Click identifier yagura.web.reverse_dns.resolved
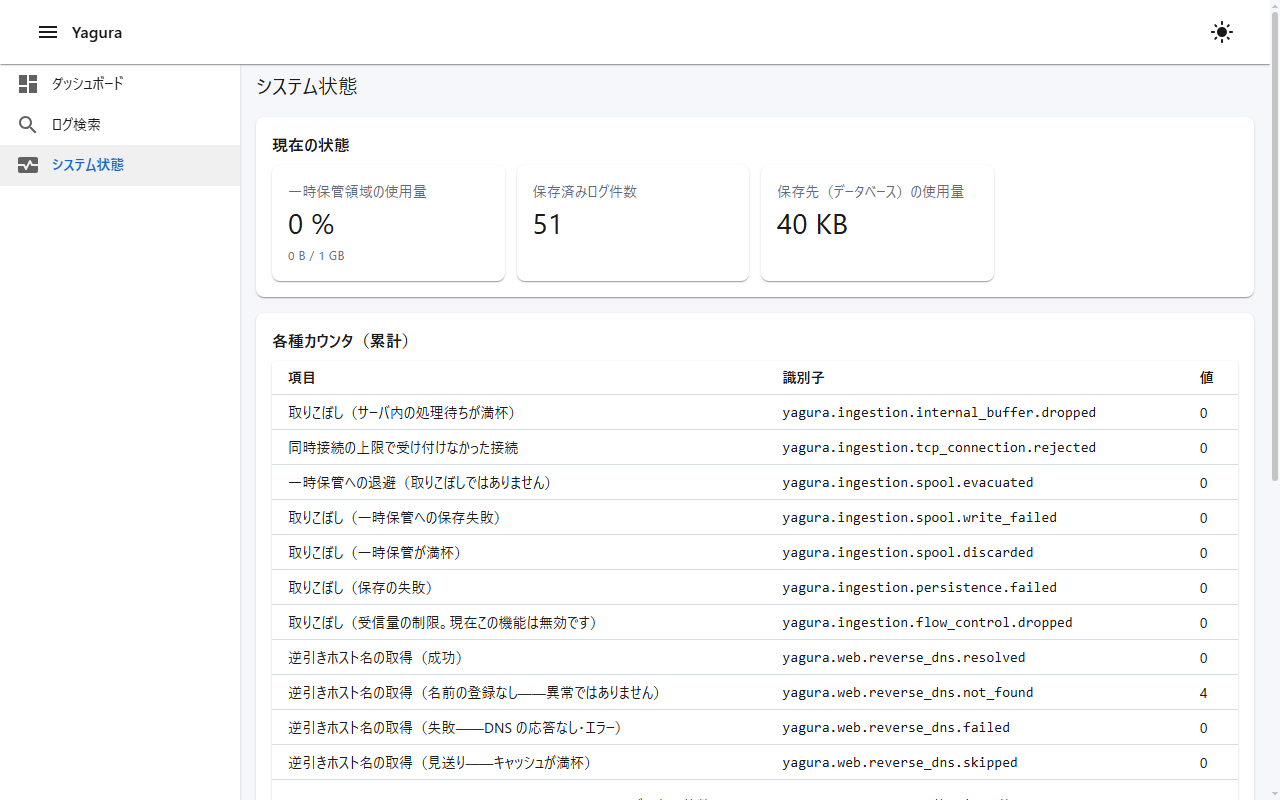 coord(904,657)
